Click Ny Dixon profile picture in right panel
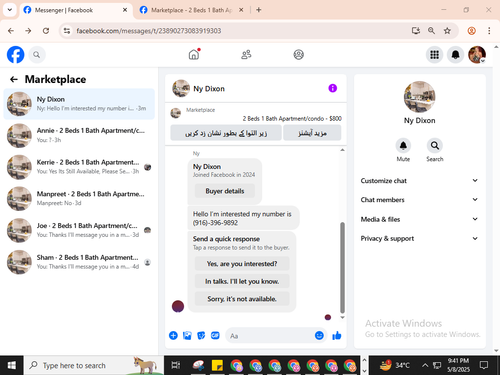 tap(419, 97)
